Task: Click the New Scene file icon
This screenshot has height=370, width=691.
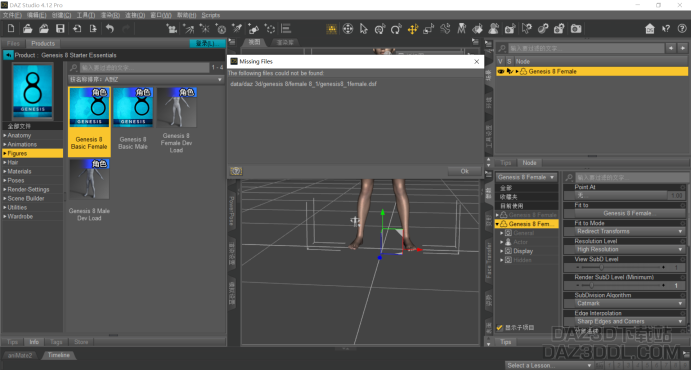Action: (x=11, y=29)
